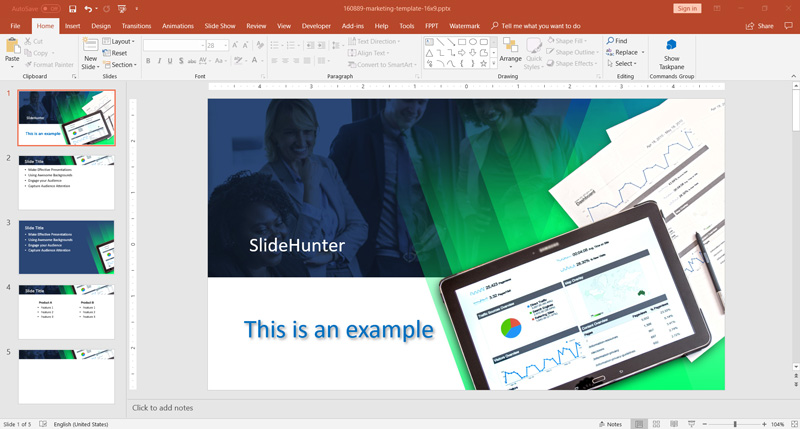Image resolution: width=800 pixels, height=429 pixels.
Task: Switch to Slide Sorter view
Action: (x=656, y=424)
